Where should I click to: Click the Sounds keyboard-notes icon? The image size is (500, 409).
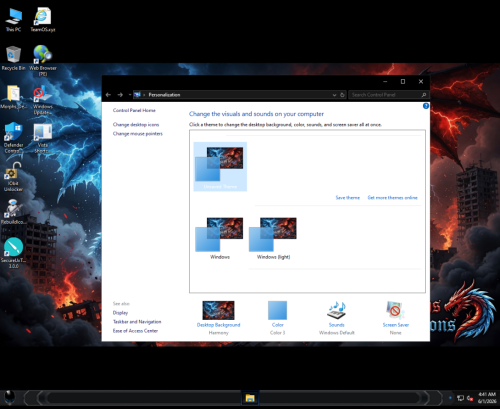pos(336,310)
